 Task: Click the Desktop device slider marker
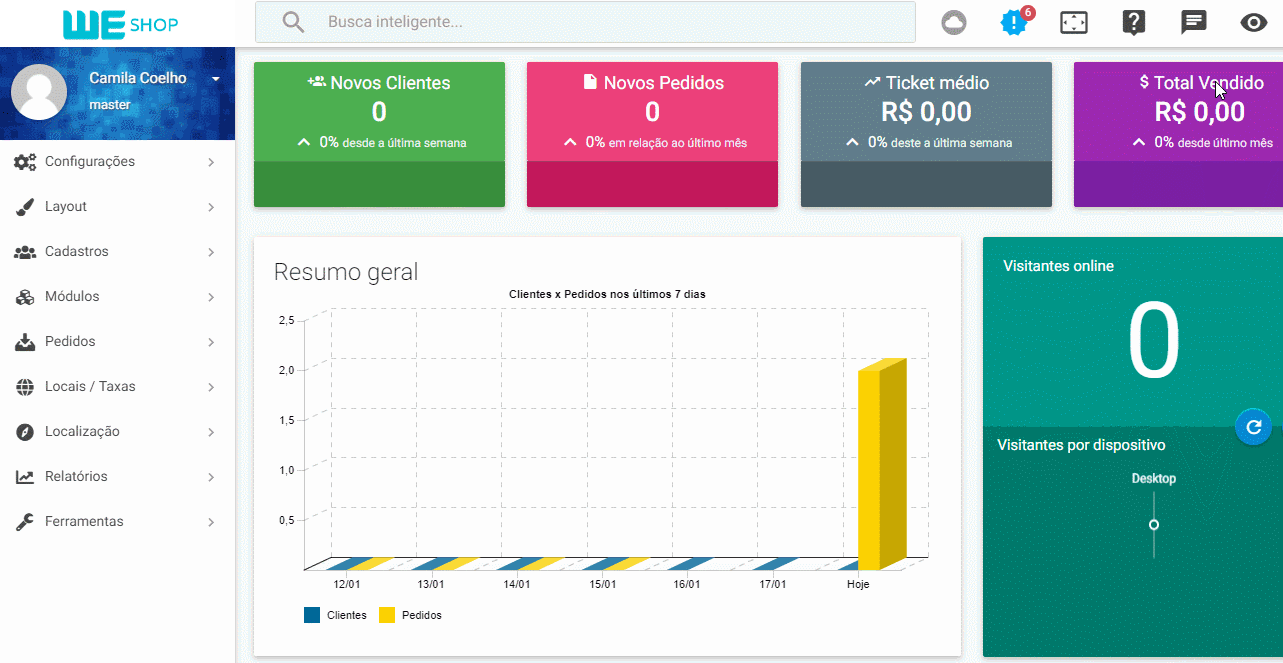(x=1154, y=525)
